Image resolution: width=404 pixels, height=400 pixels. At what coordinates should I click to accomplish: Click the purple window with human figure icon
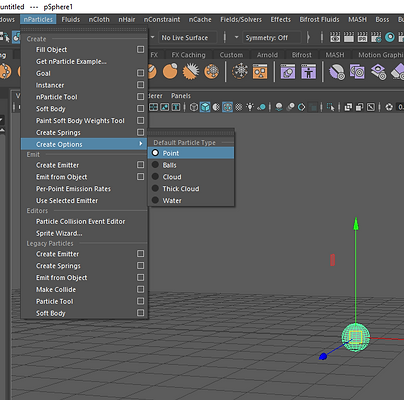pyautogui.click(x=308, y=71)
